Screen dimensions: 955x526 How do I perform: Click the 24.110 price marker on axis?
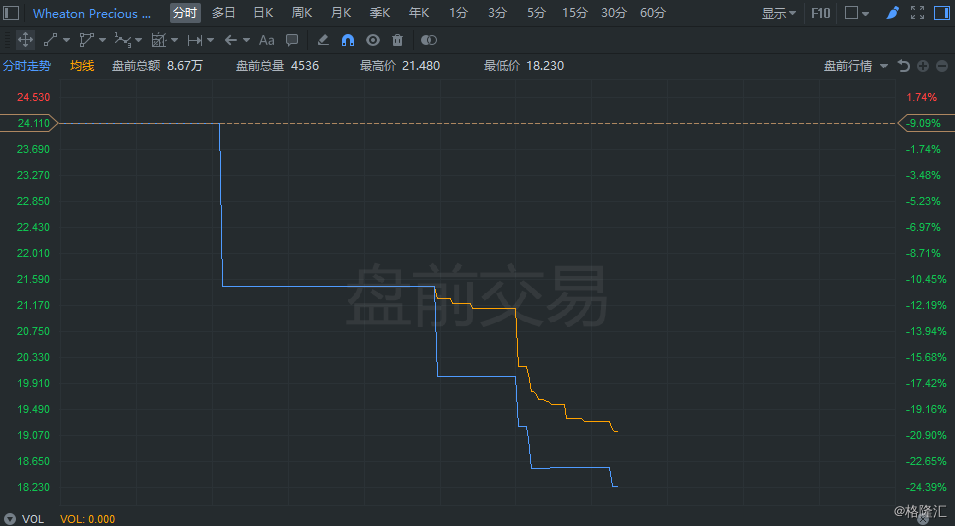coord(33,123)
